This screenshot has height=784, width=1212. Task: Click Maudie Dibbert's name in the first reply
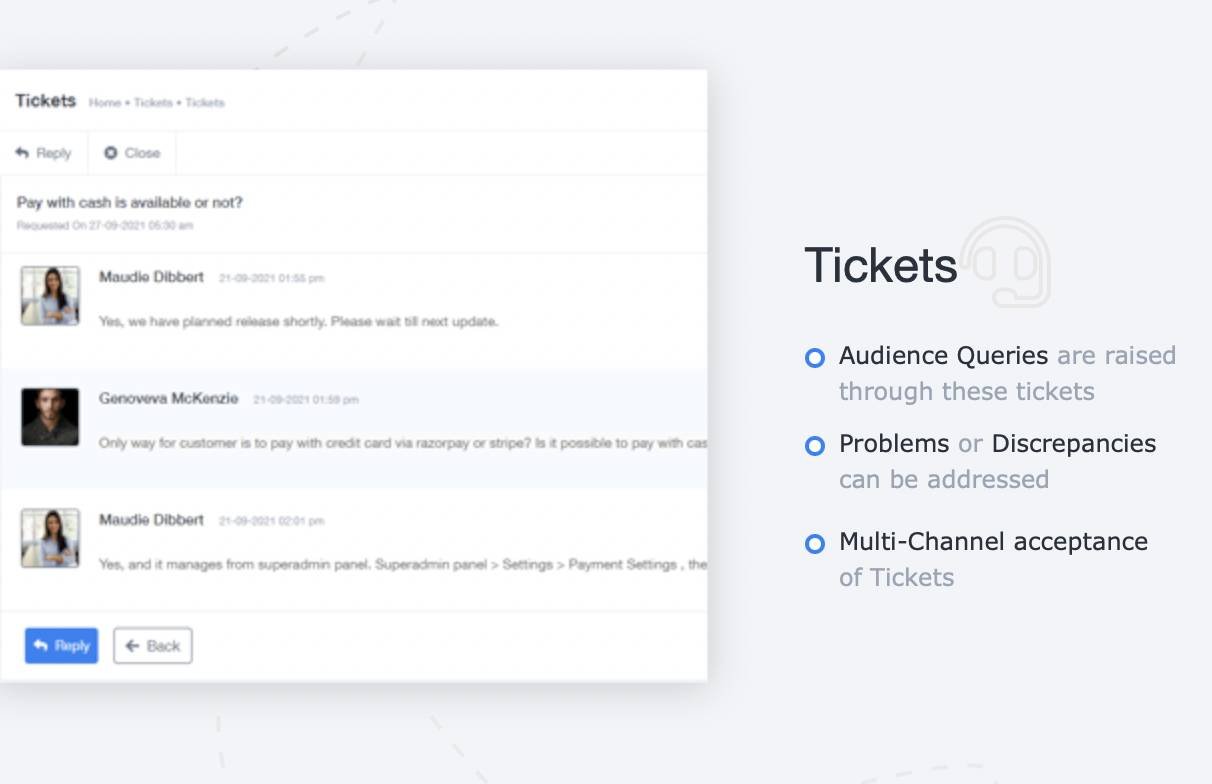pos(151,277)
